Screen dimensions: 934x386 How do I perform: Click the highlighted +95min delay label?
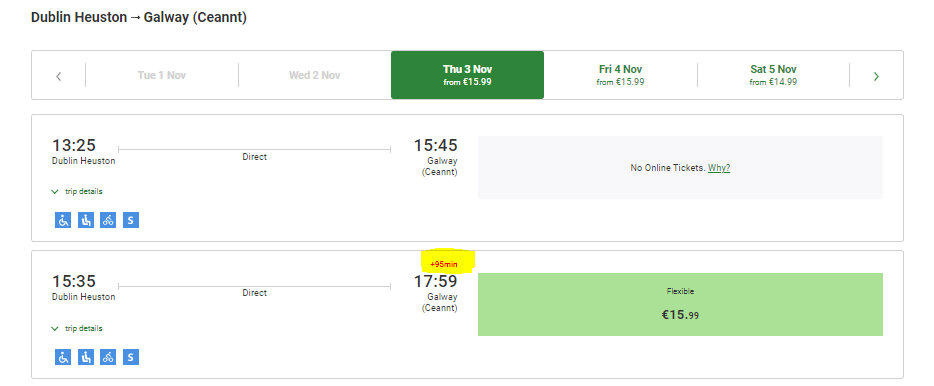coord(444,264)
